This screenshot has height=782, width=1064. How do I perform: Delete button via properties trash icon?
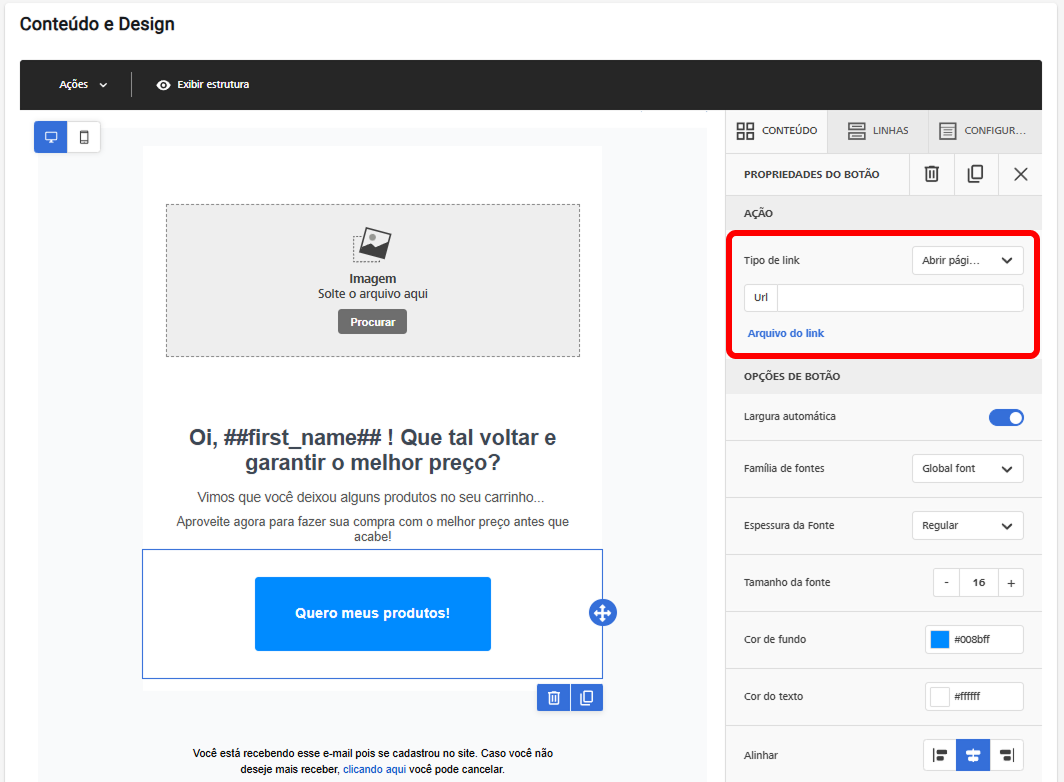932,174
